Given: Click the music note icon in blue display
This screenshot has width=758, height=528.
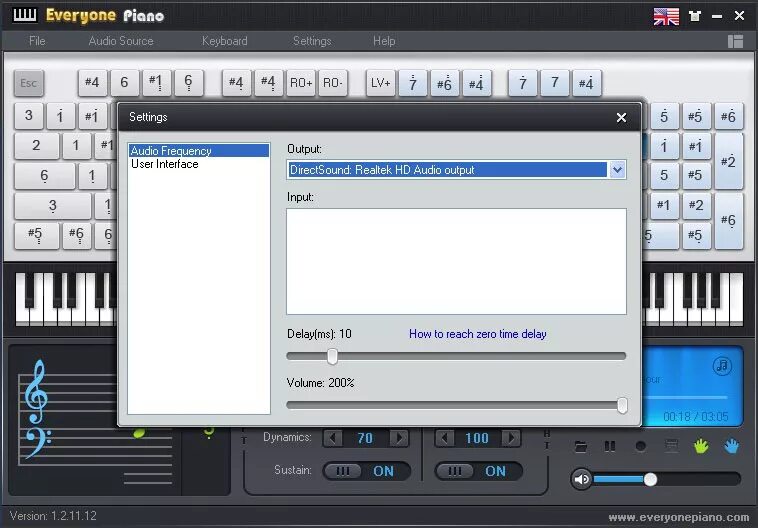Looking at the screenshot, I should pos(722,366).
